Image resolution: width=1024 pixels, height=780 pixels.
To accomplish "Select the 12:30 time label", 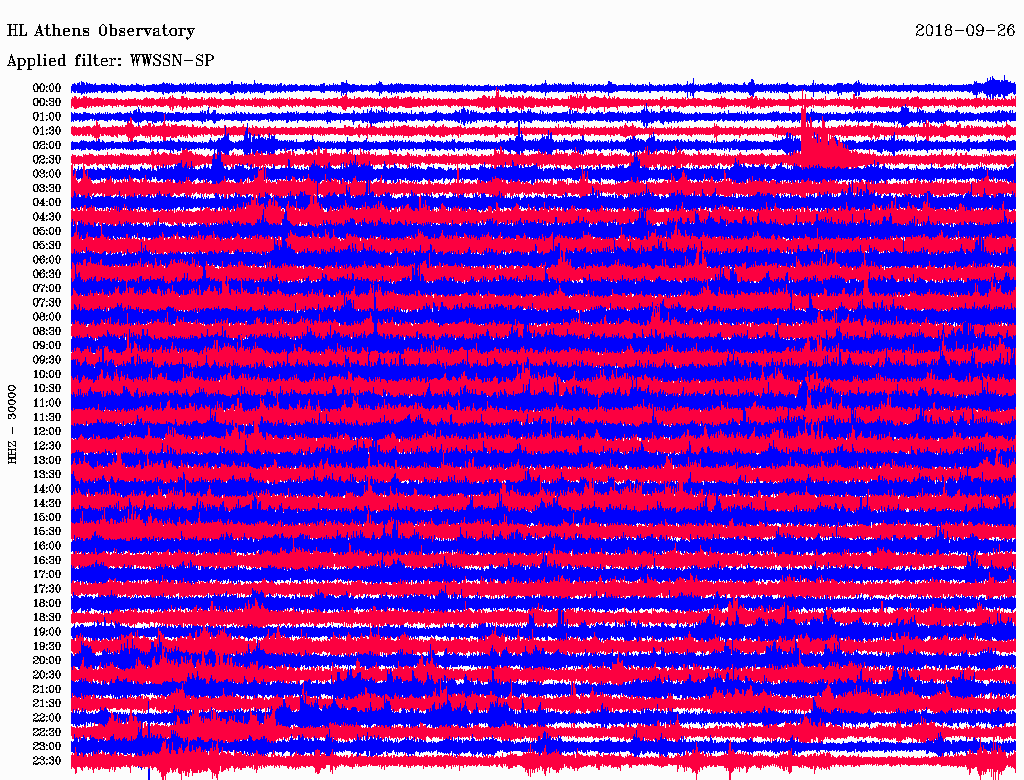I will coord(47,446).
